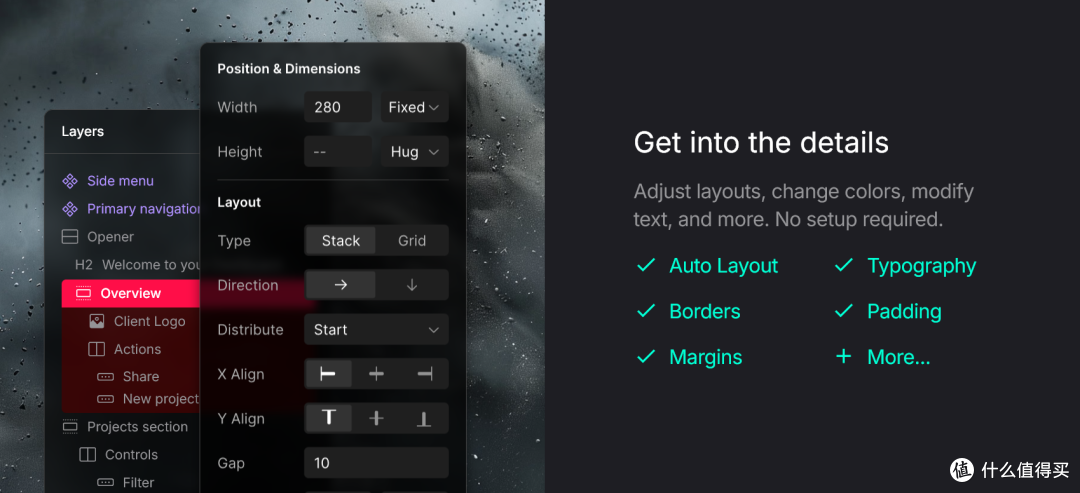Click the Padding feature link
This screenshot has height=493, width=1080.
coord(904,311)
